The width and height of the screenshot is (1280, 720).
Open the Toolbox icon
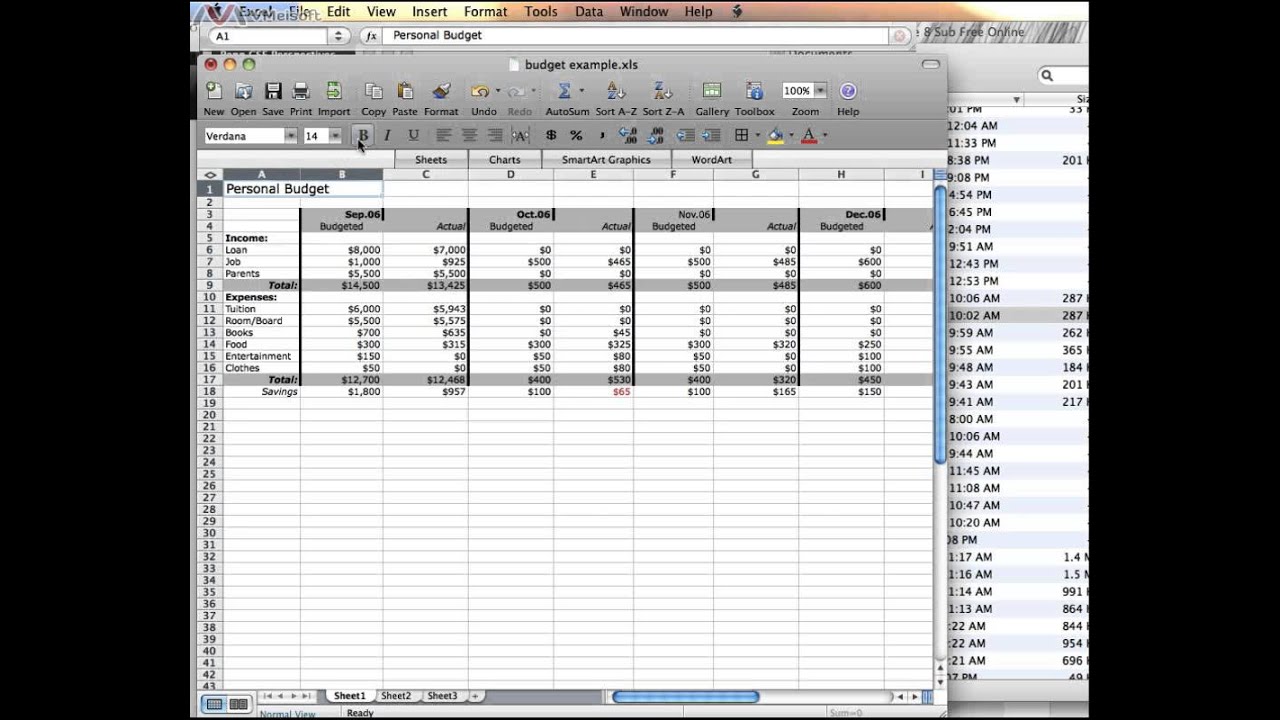(x=755, y=91)
